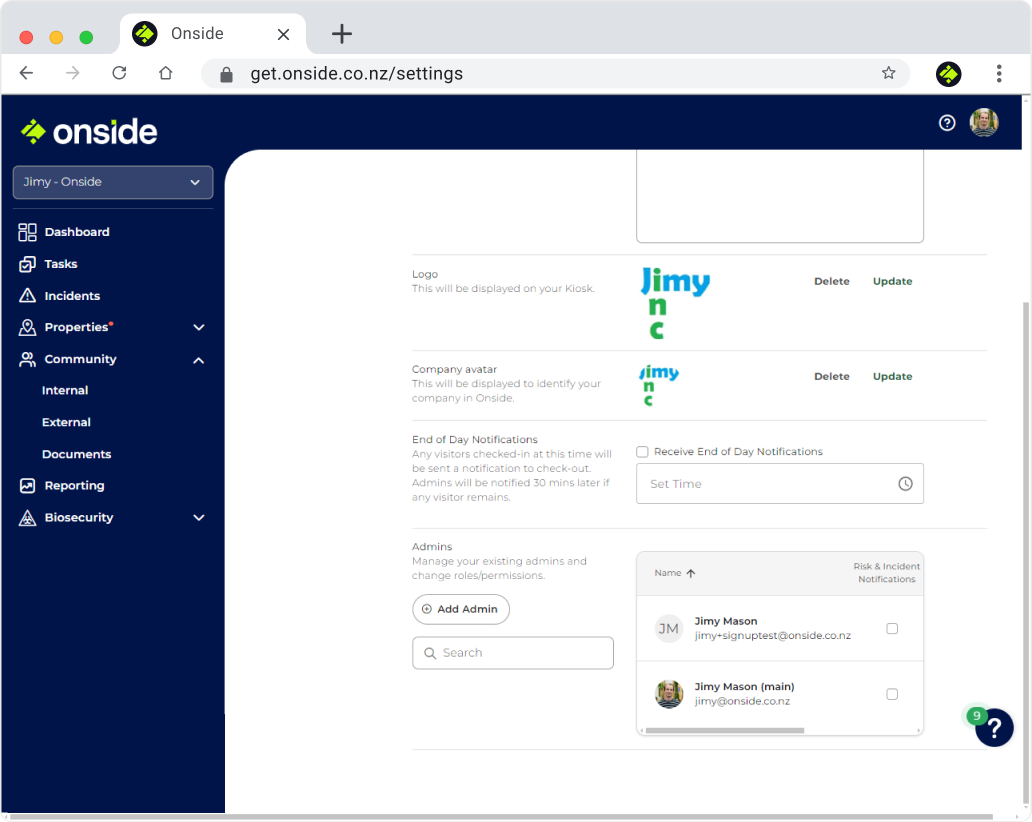Viewport: 1032px width, 822px height.
Task: Click the Onside logo in navigation bar
Action: 88,131
